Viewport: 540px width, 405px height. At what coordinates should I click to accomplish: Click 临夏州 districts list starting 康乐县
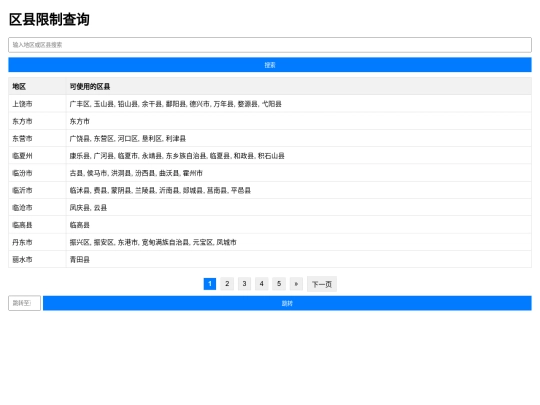tap(299, 156)
